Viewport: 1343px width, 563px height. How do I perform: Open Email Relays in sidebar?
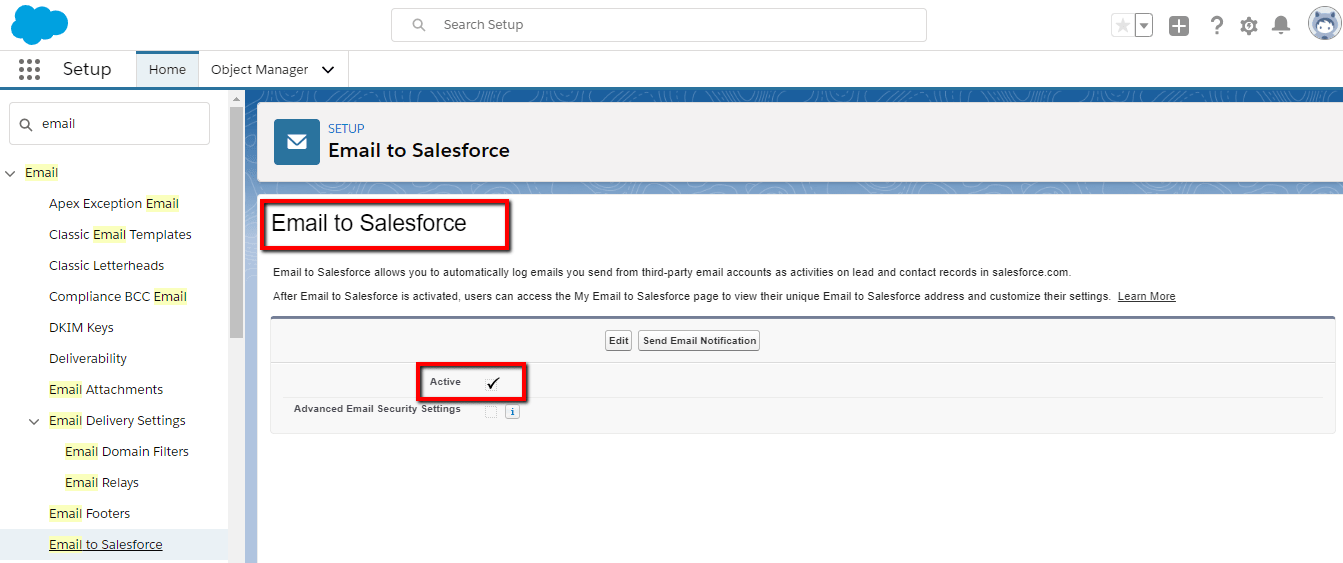[x=102, y=482]
